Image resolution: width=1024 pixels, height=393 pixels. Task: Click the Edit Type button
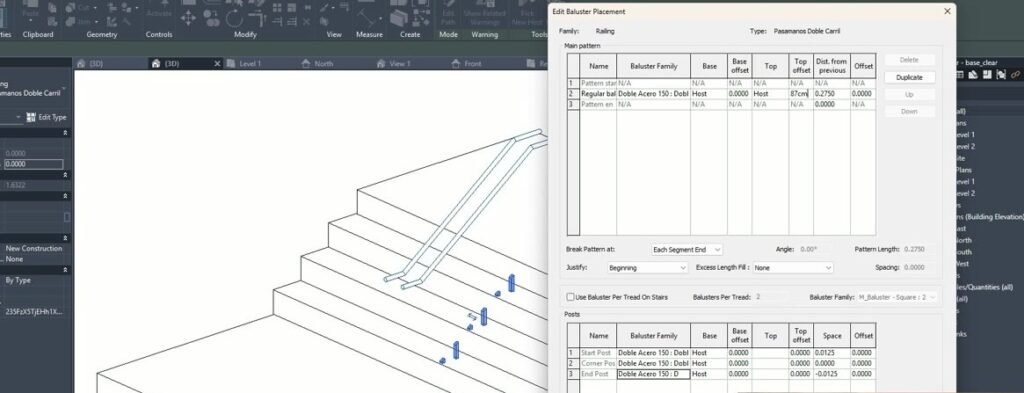click(47, 117)
